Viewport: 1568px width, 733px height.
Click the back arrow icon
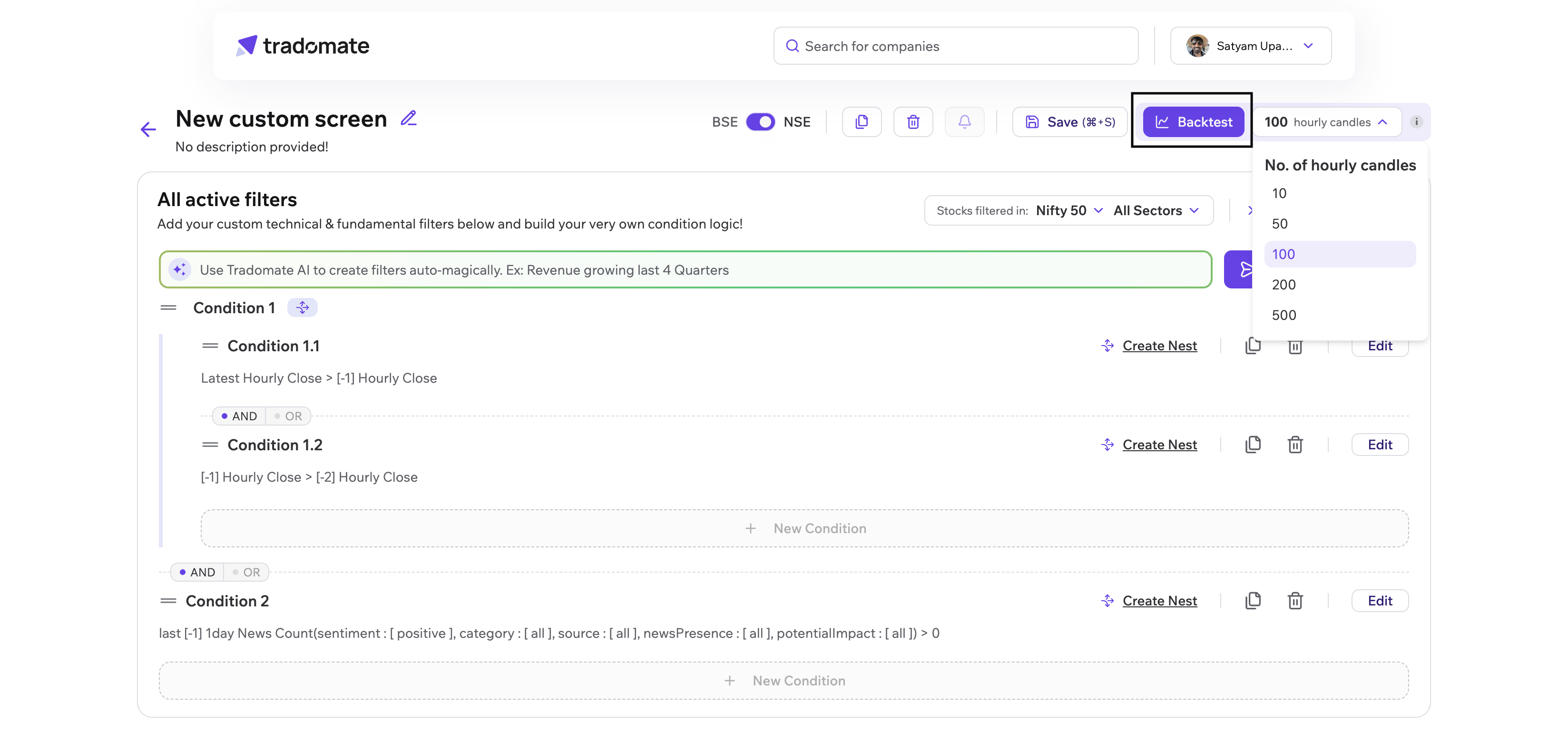(x=148, y=129)
